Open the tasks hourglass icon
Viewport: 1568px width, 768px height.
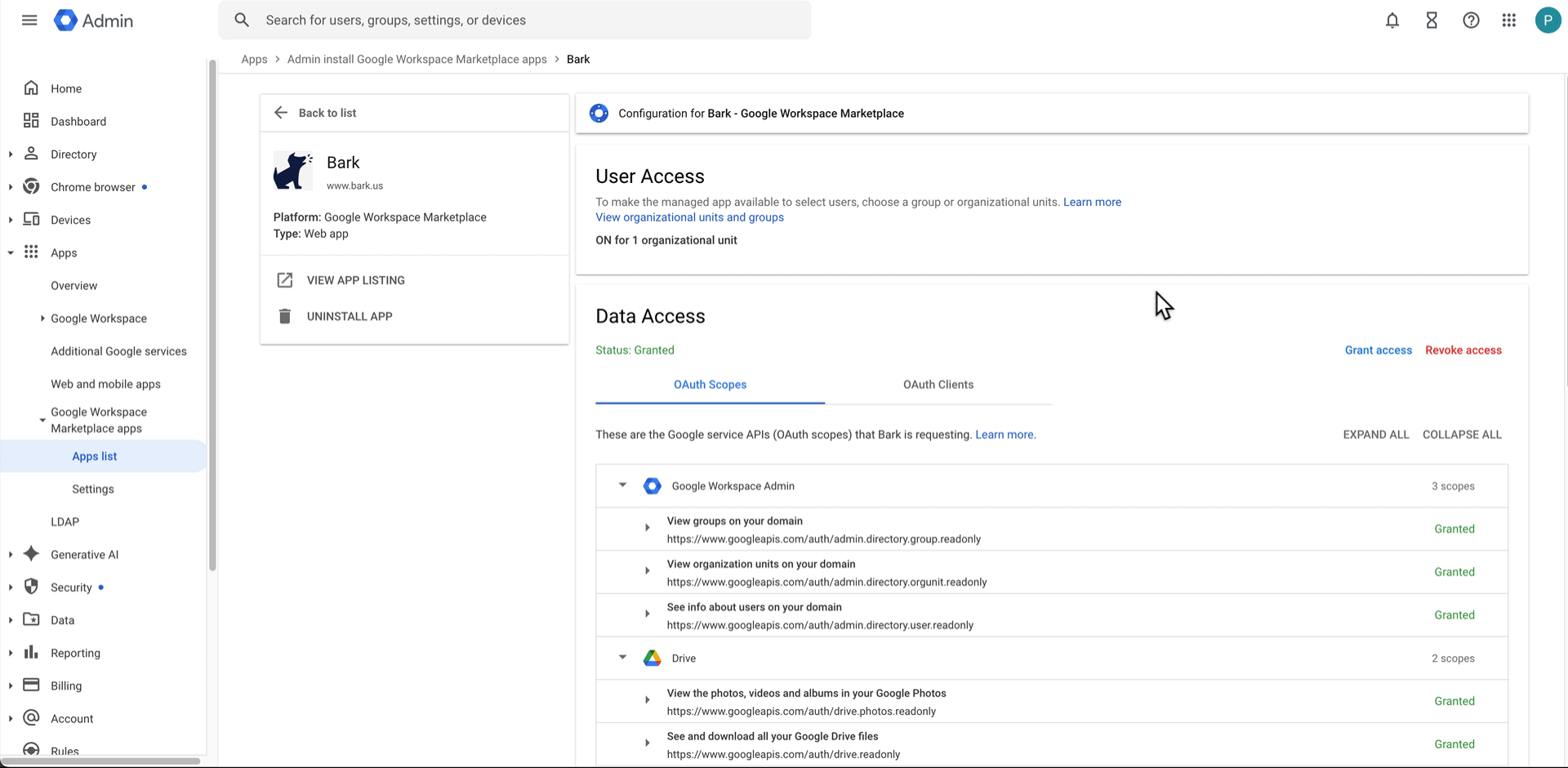1432,20
